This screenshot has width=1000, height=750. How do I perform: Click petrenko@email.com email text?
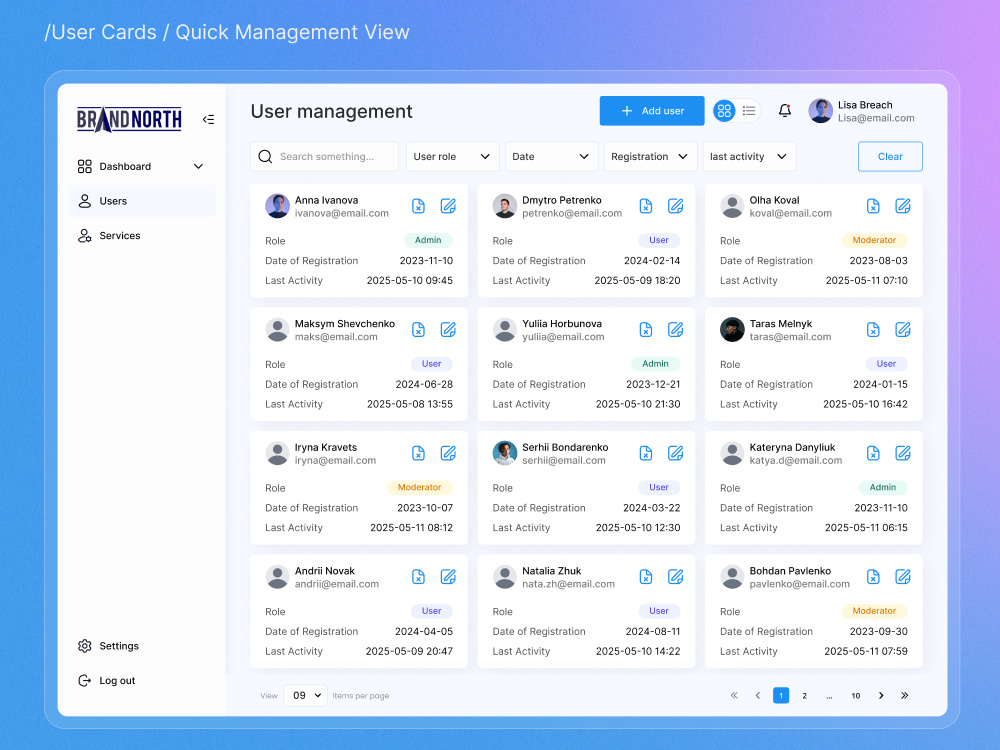coord(572,213)
